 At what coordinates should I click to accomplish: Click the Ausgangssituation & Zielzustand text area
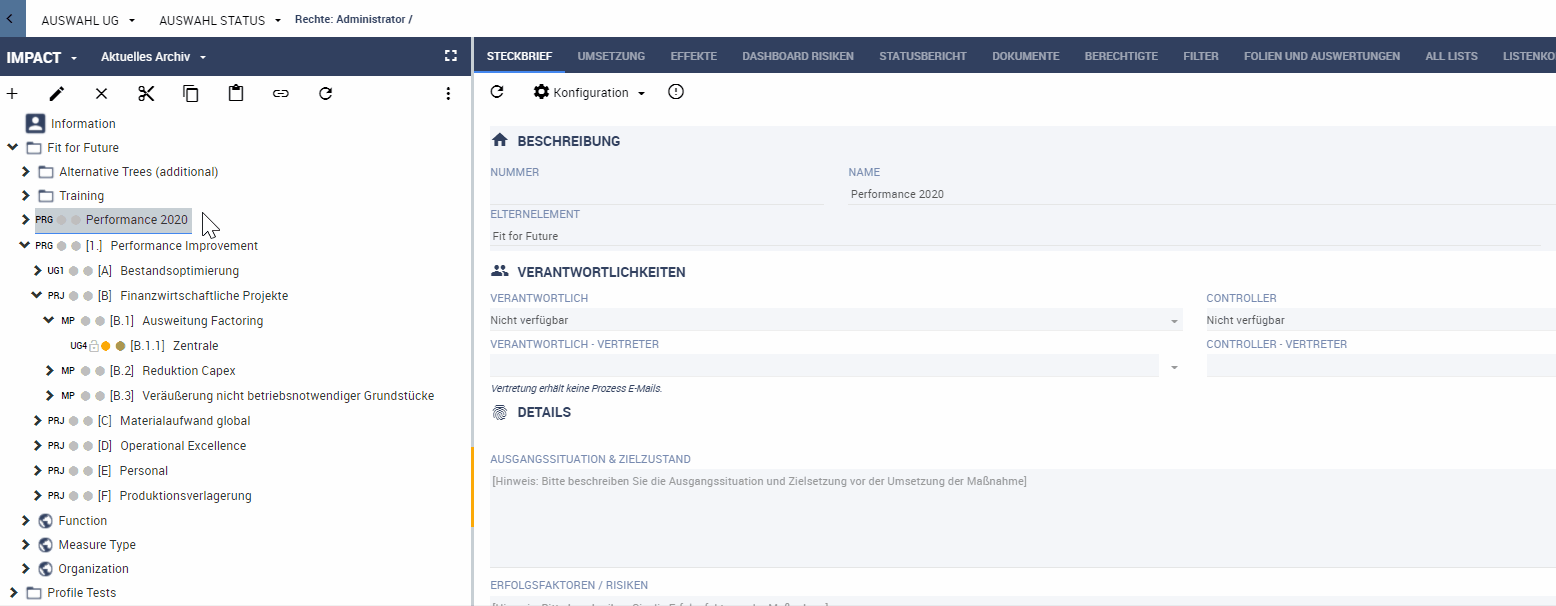coord(1022,518)
